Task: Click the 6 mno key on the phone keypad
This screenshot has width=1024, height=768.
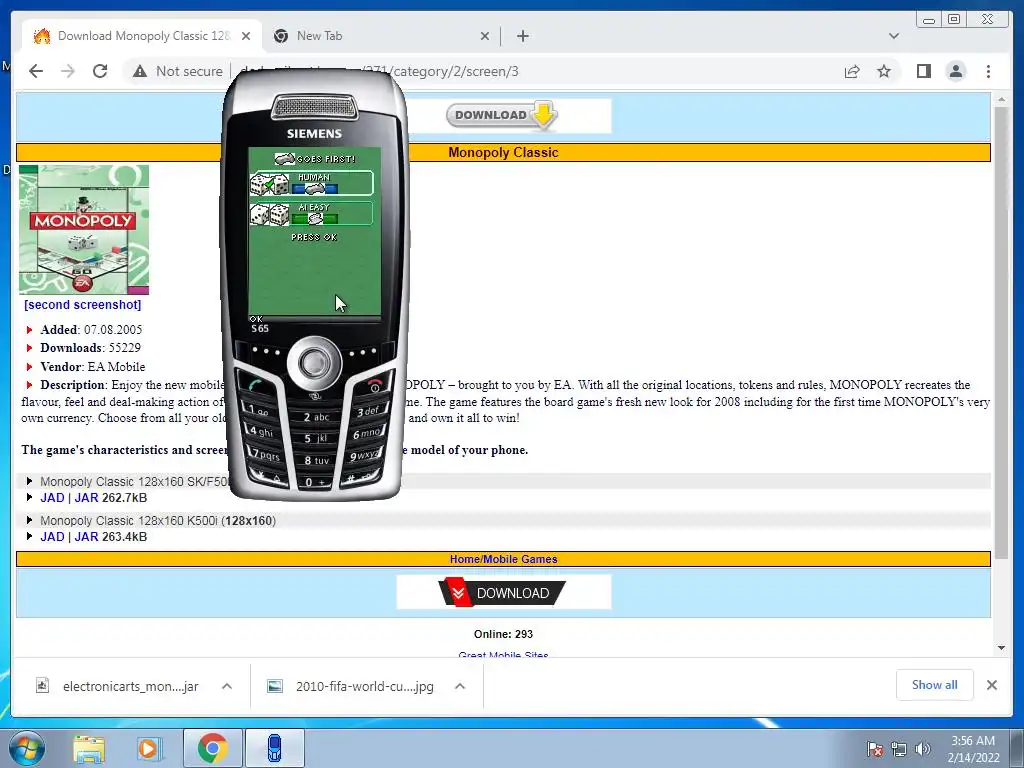Action: [x=366, y=433]
